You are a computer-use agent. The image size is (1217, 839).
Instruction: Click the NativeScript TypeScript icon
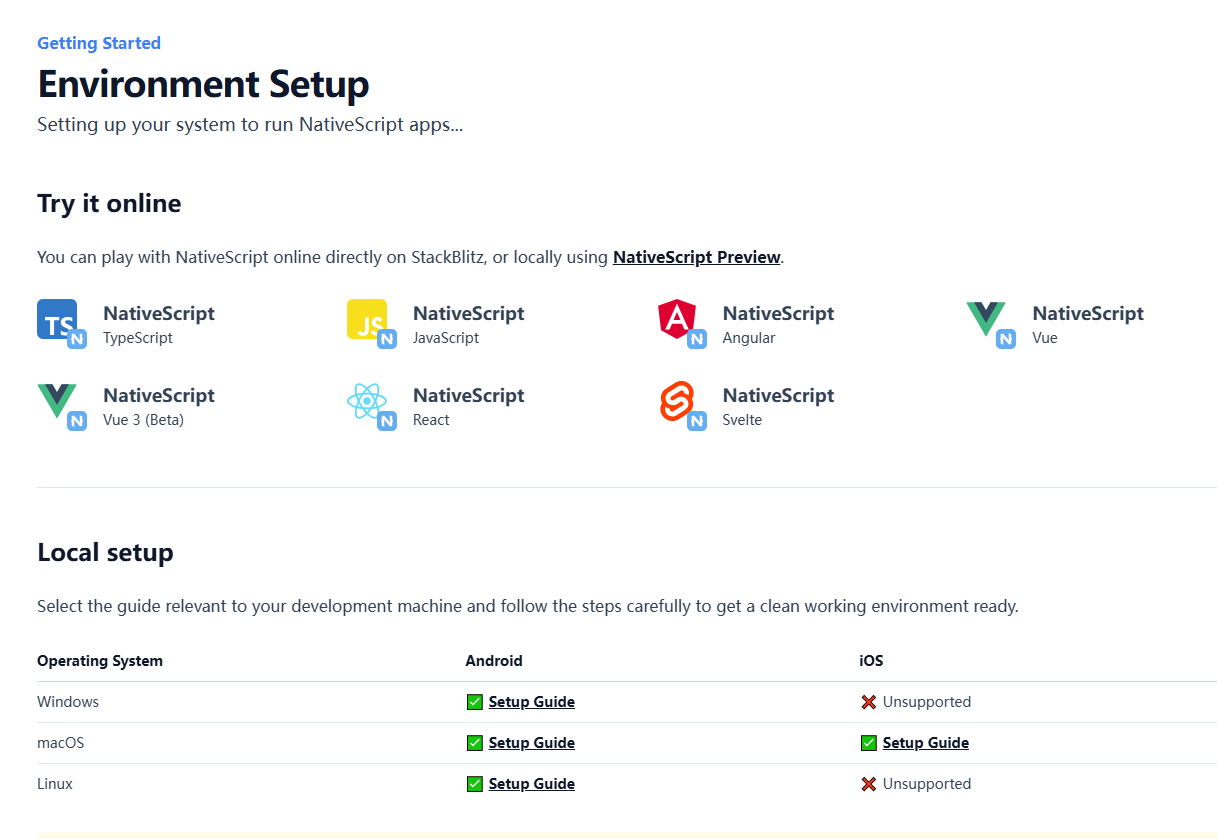point(58,320)
